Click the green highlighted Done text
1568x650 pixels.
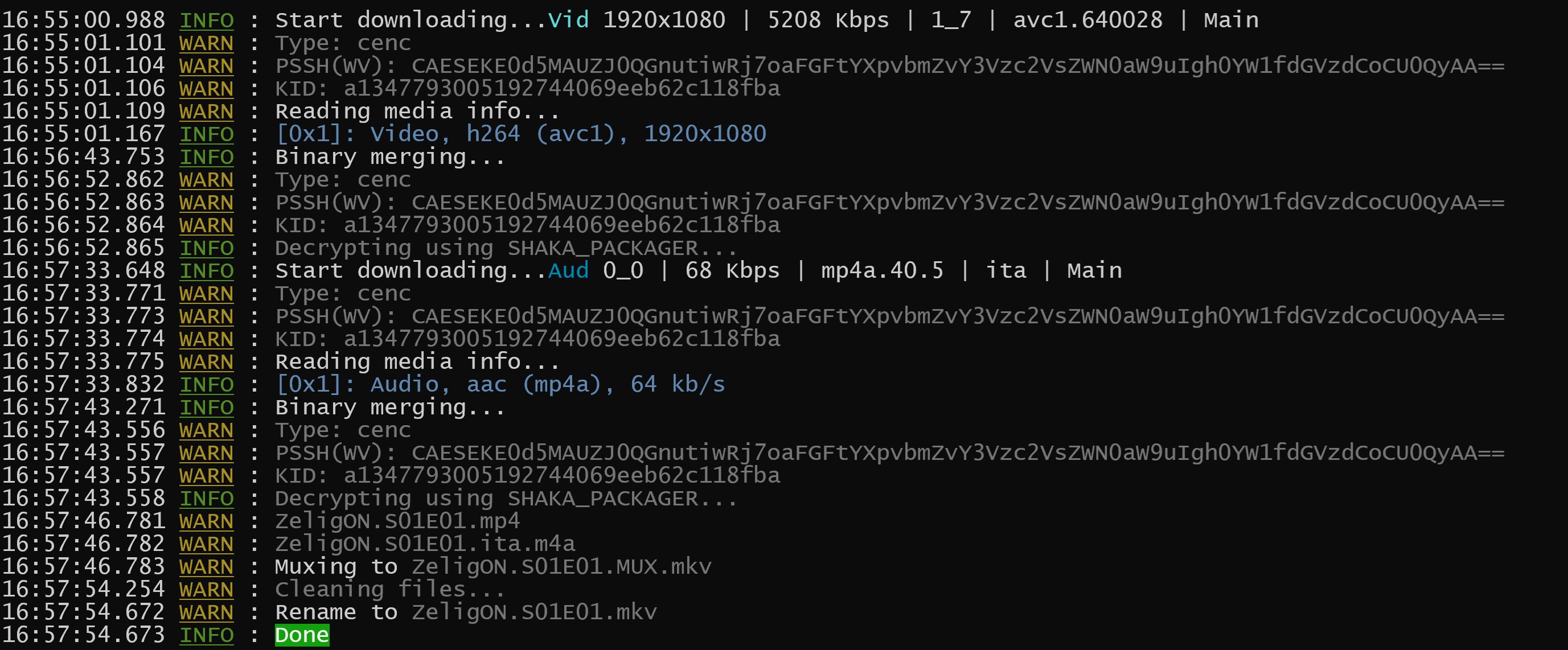[x=302, y=635]
